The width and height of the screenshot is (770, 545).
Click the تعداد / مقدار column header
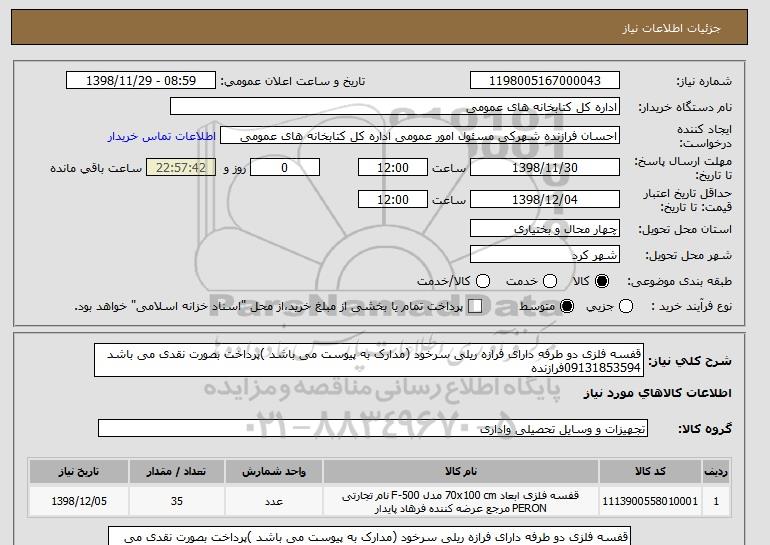(176, 471)
